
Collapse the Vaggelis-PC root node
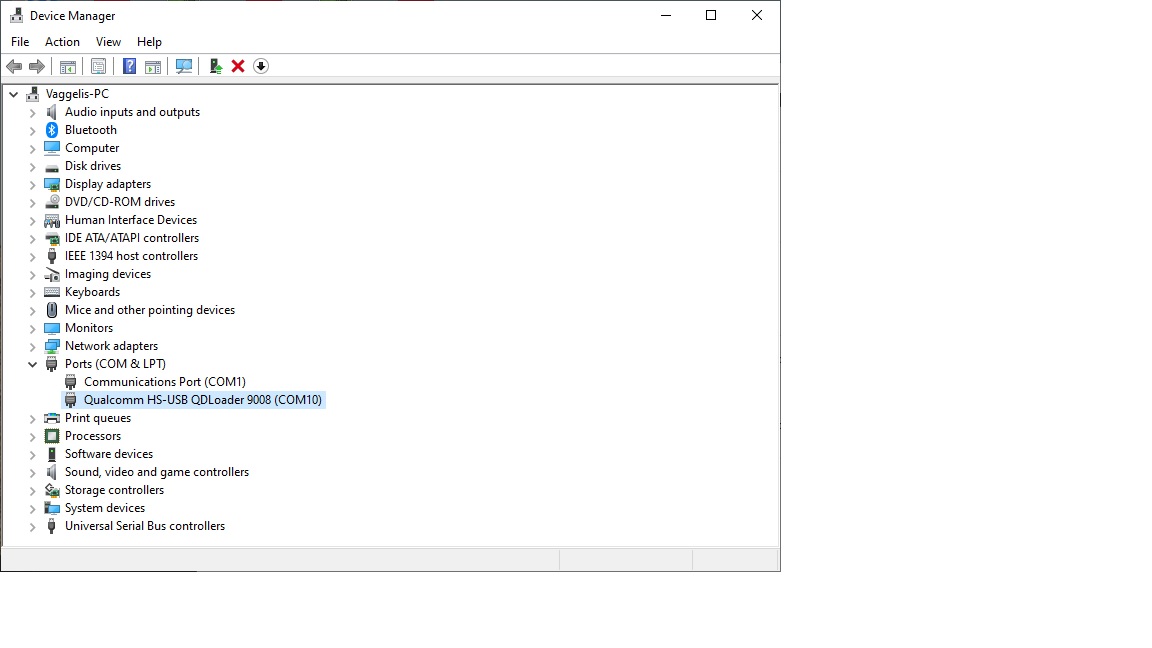coord(13,94)
